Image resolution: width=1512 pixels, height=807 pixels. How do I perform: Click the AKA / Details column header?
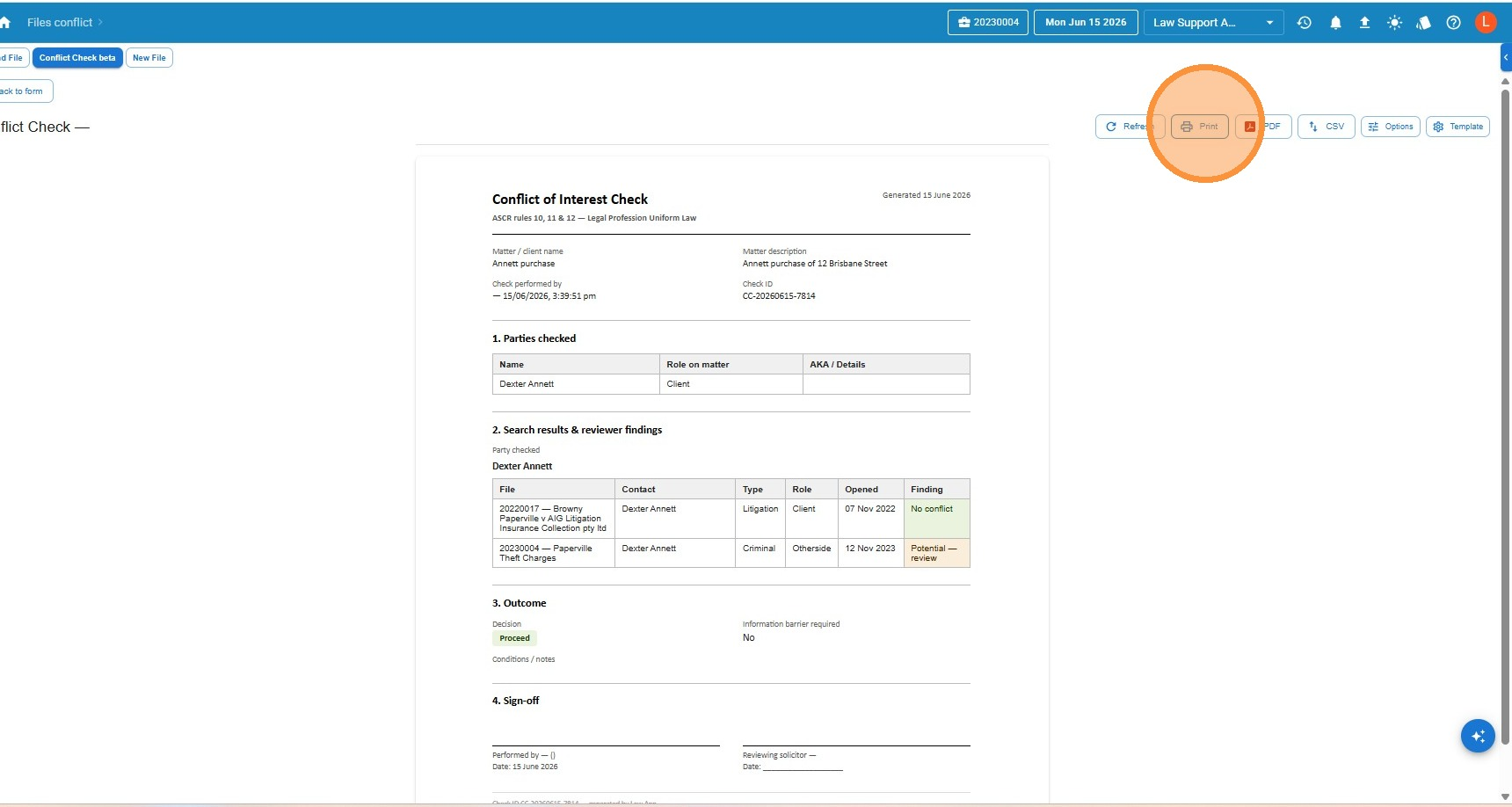(886, 364)
